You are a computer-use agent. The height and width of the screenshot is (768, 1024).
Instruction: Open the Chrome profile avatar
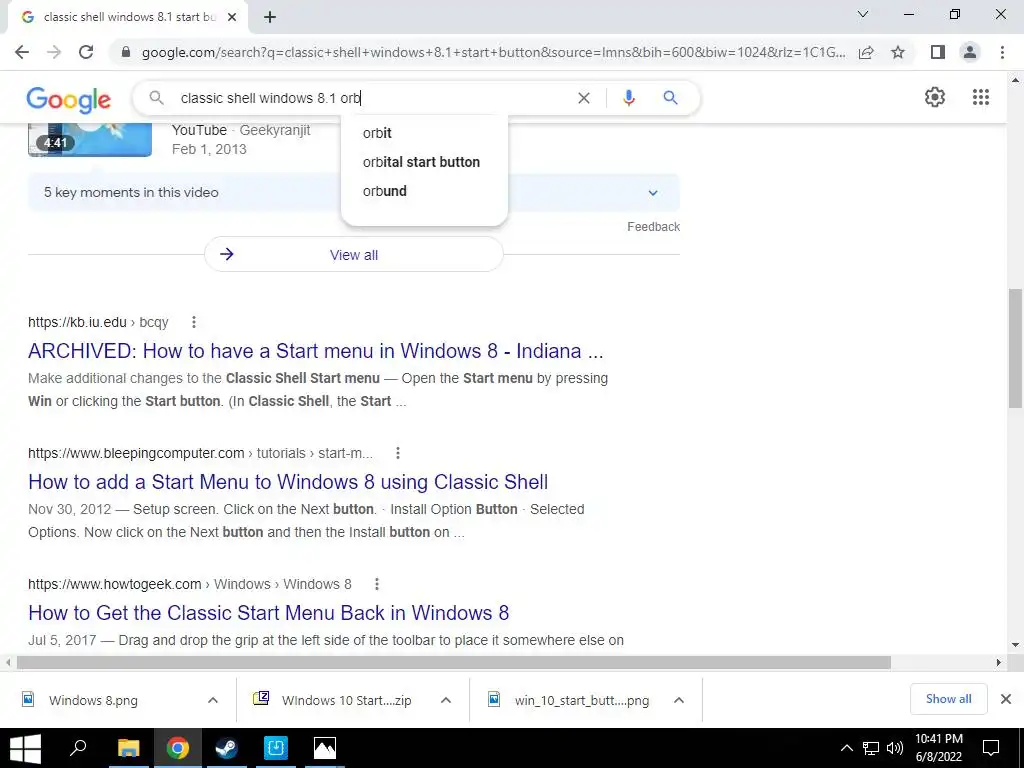point(970,52)
